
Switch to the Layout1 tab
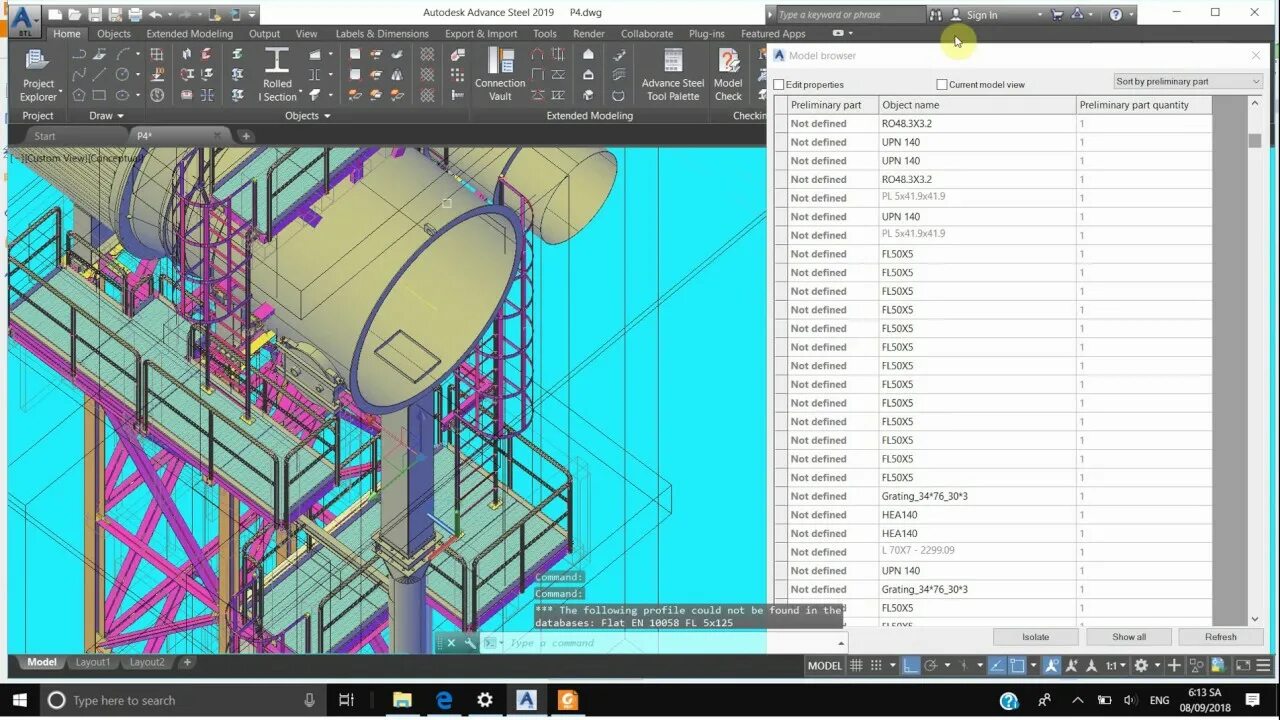(93, 662)
